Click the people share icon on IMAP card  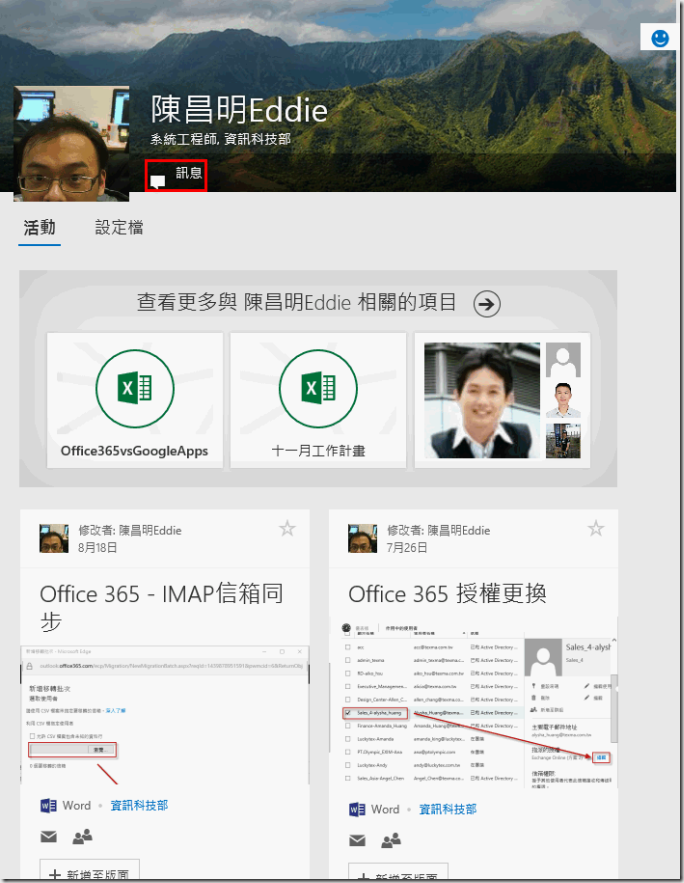(82, 837)
